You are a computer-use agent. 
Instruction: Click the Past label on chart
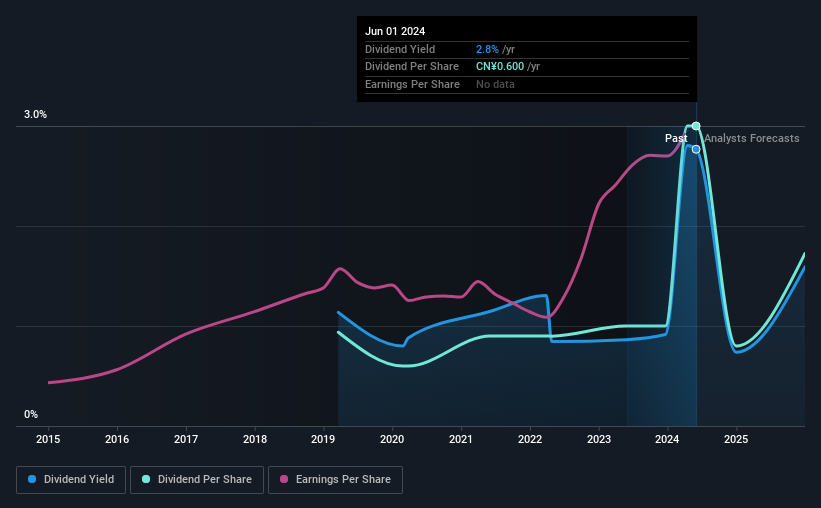[x=676, y=138]
